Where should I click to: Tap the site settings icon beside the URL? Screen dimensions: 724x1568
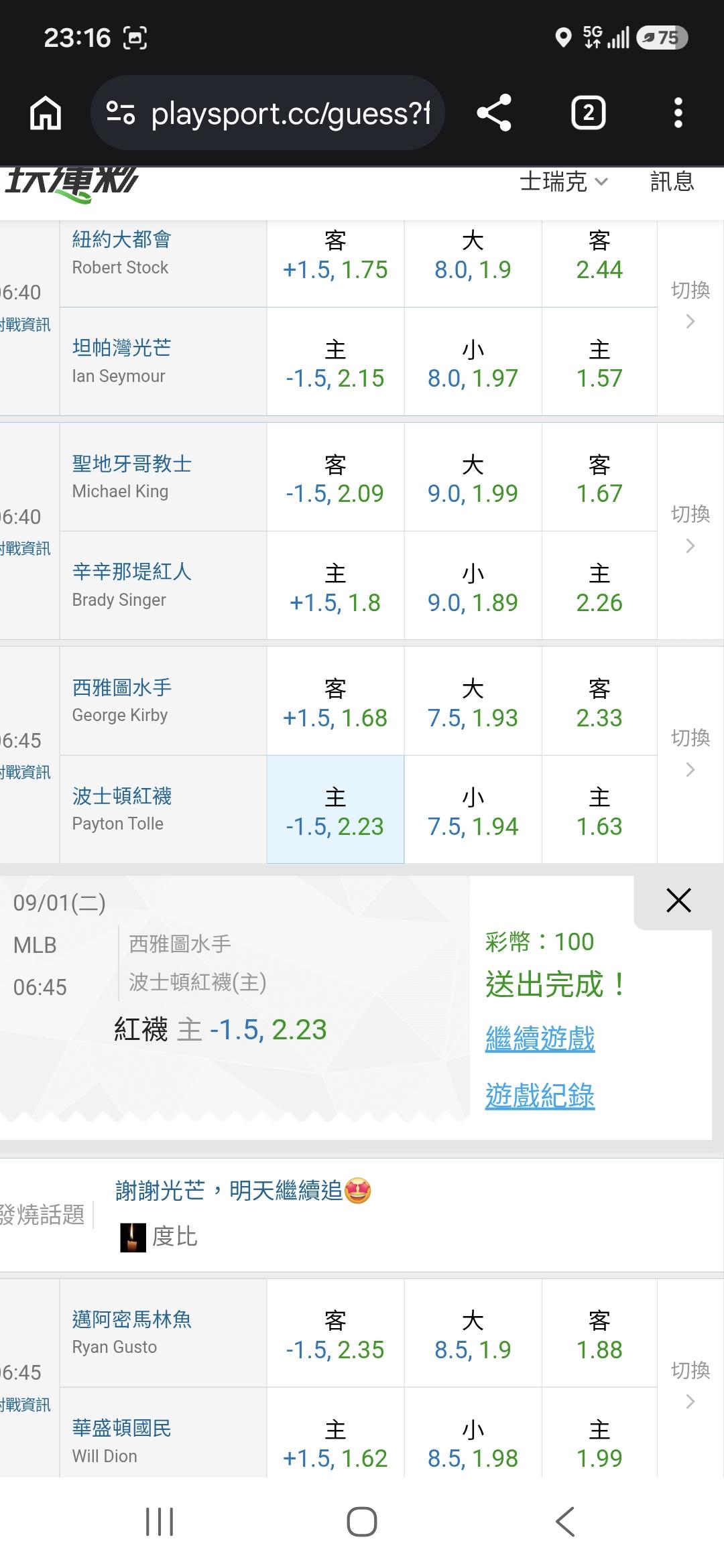click(121, 113)
